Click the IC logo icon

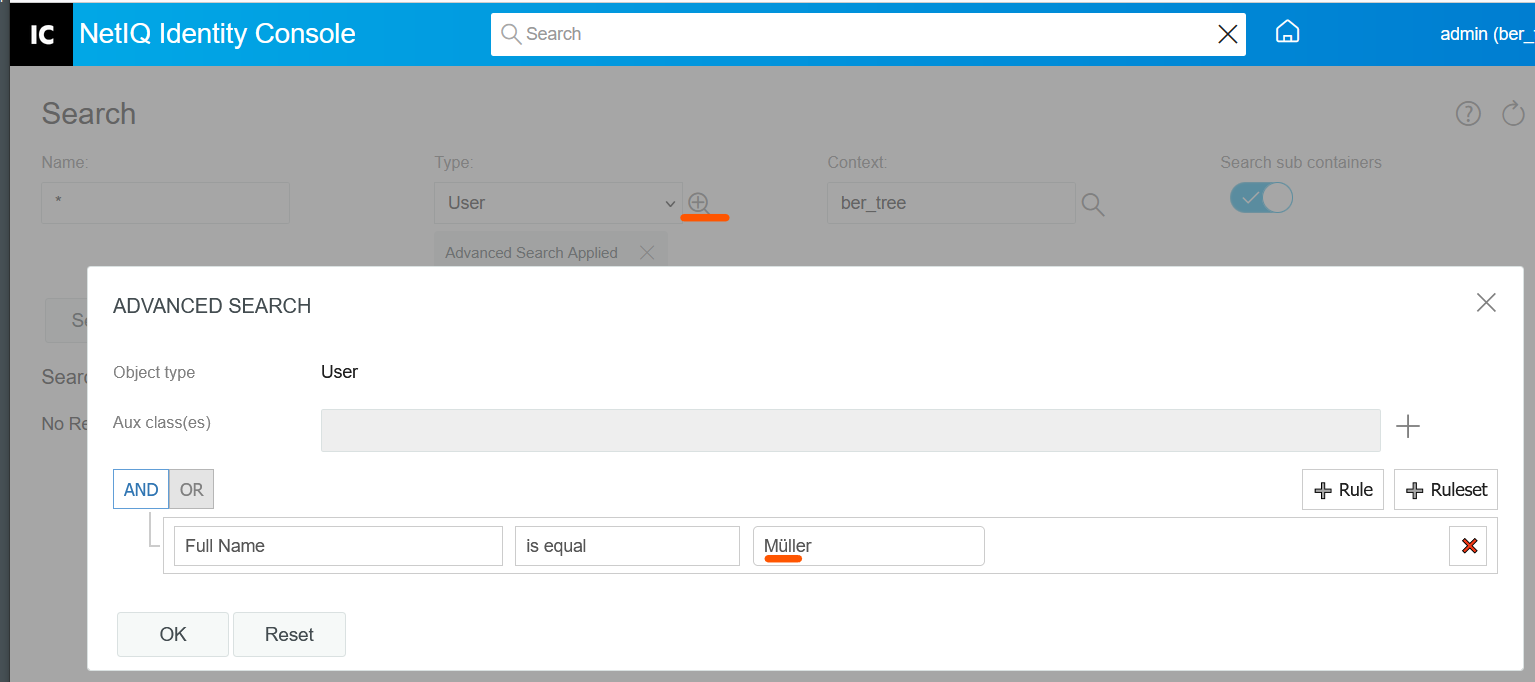pos(41,33)
